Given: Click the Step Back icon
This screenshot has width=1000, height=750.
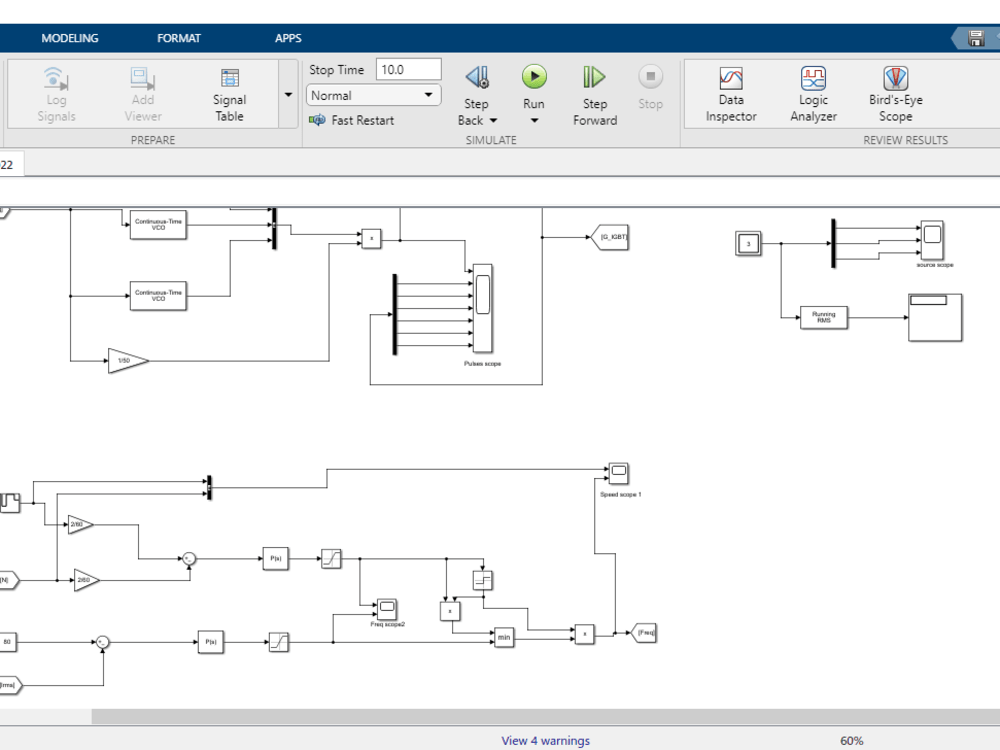Looking at the screenshot, I should [477, 78].
